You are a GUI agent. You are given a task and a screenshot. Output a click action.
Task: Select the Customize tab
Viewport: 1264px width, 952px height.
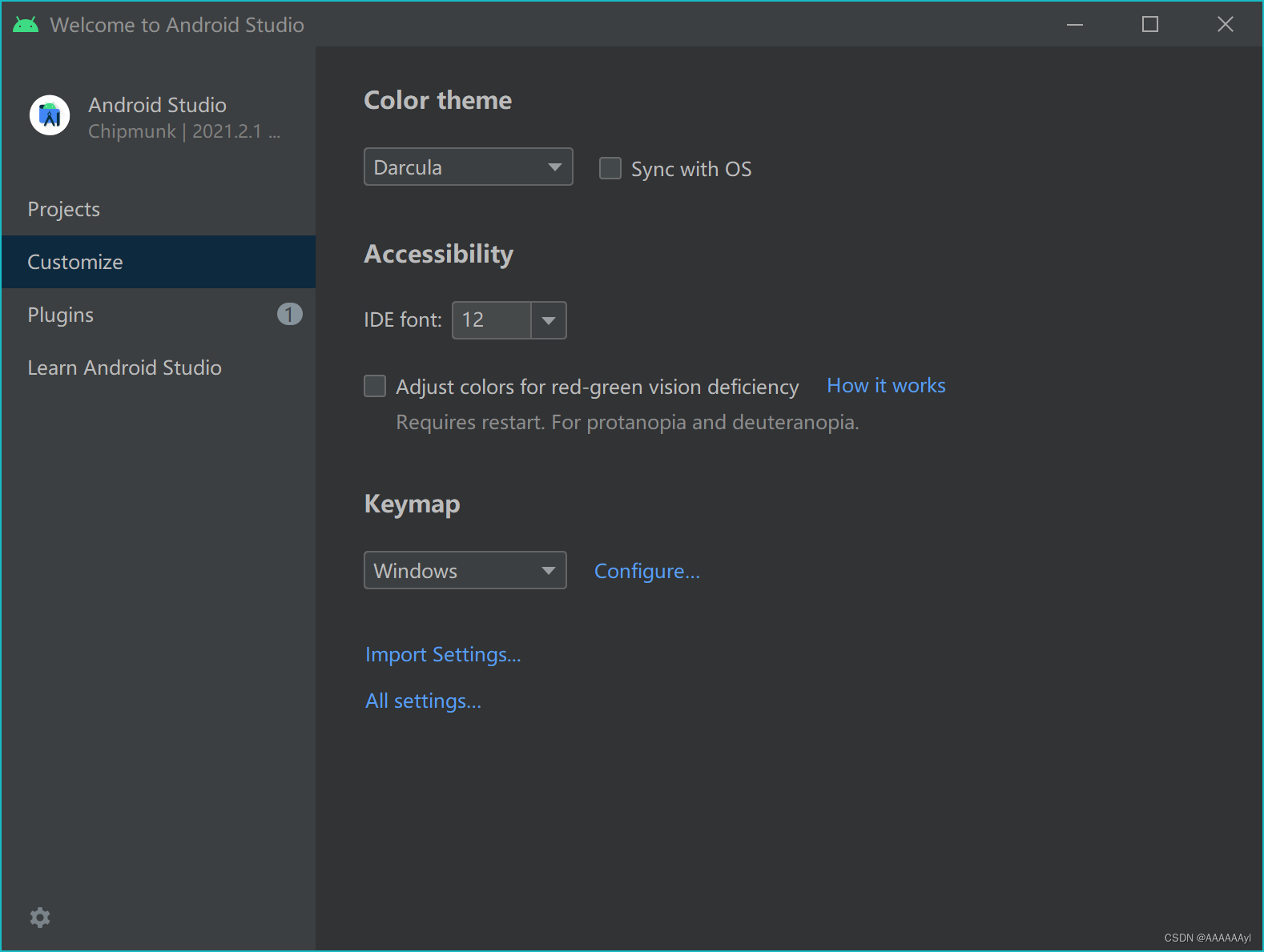tap(159, 262)
